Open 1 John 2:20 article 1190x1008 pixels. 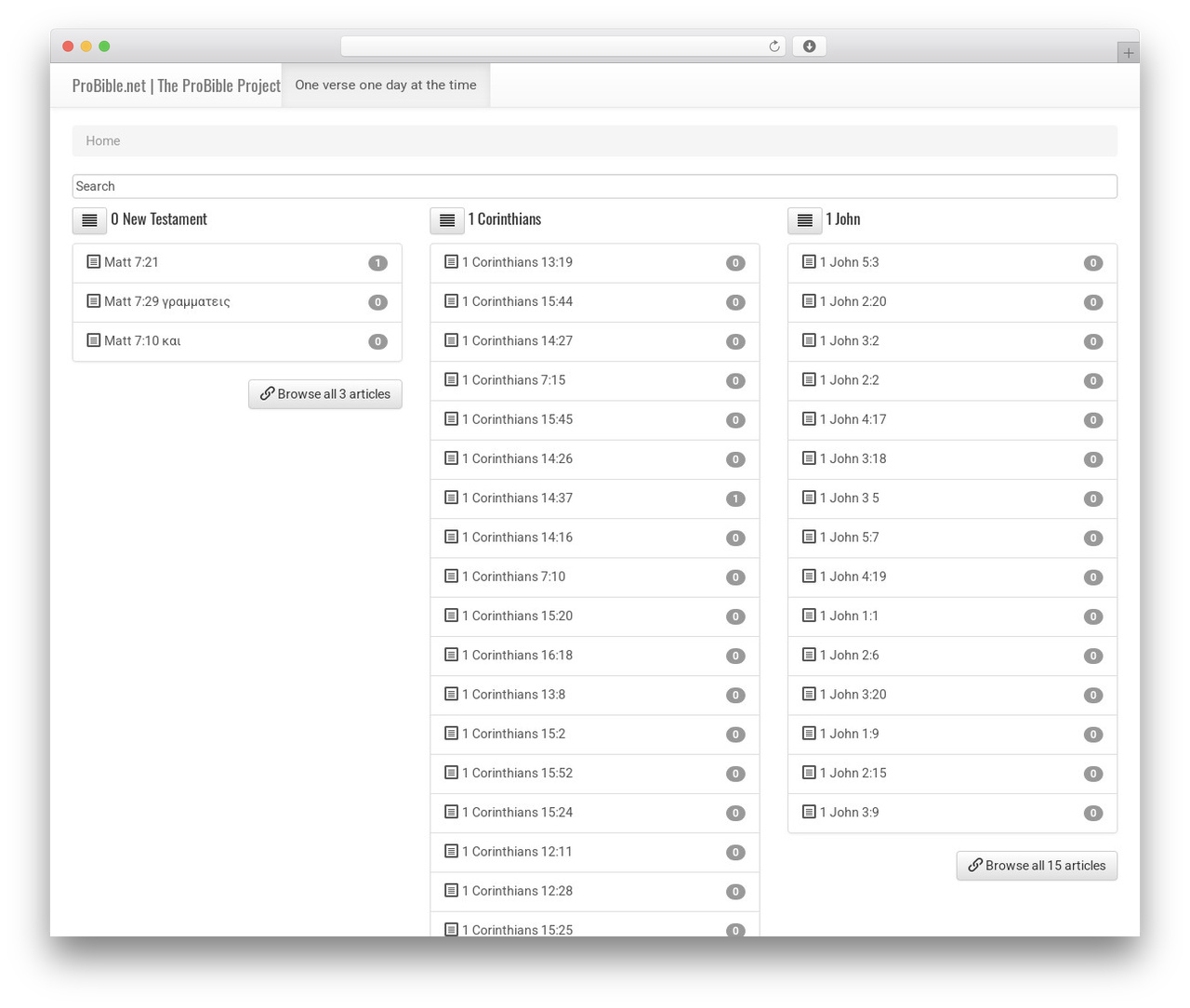point(953,302)
